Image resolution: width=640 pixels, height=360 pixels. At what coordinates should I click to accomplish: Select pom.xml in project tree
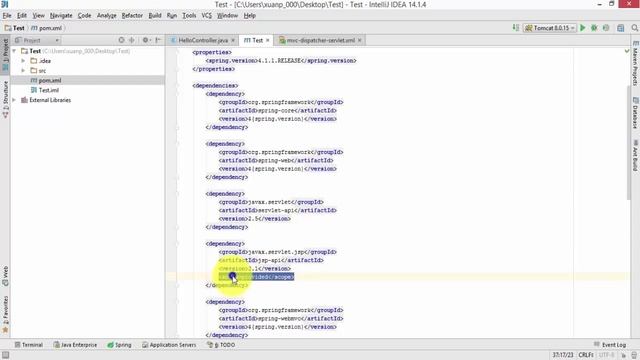tap(50, 80)
